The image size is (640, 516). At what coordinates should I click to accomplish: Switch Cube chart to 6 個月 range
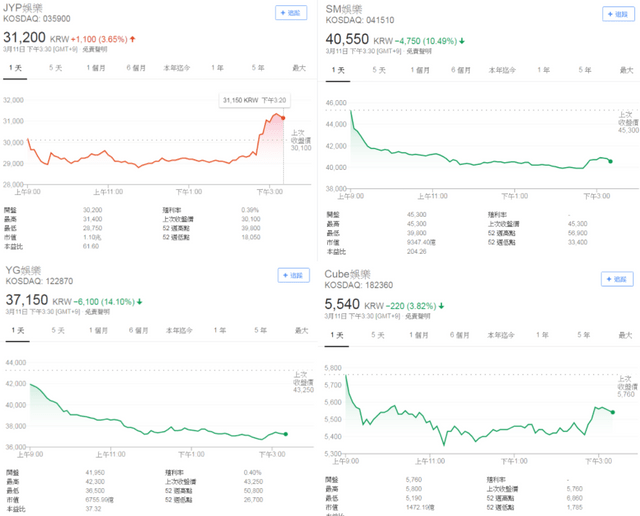point(460,334)
